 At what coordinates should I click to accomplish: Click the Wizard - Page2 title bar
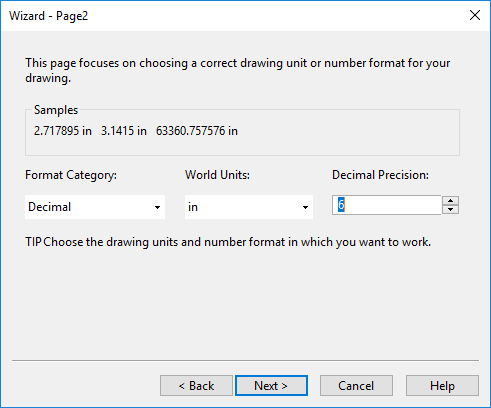click(x=233, y=16)
